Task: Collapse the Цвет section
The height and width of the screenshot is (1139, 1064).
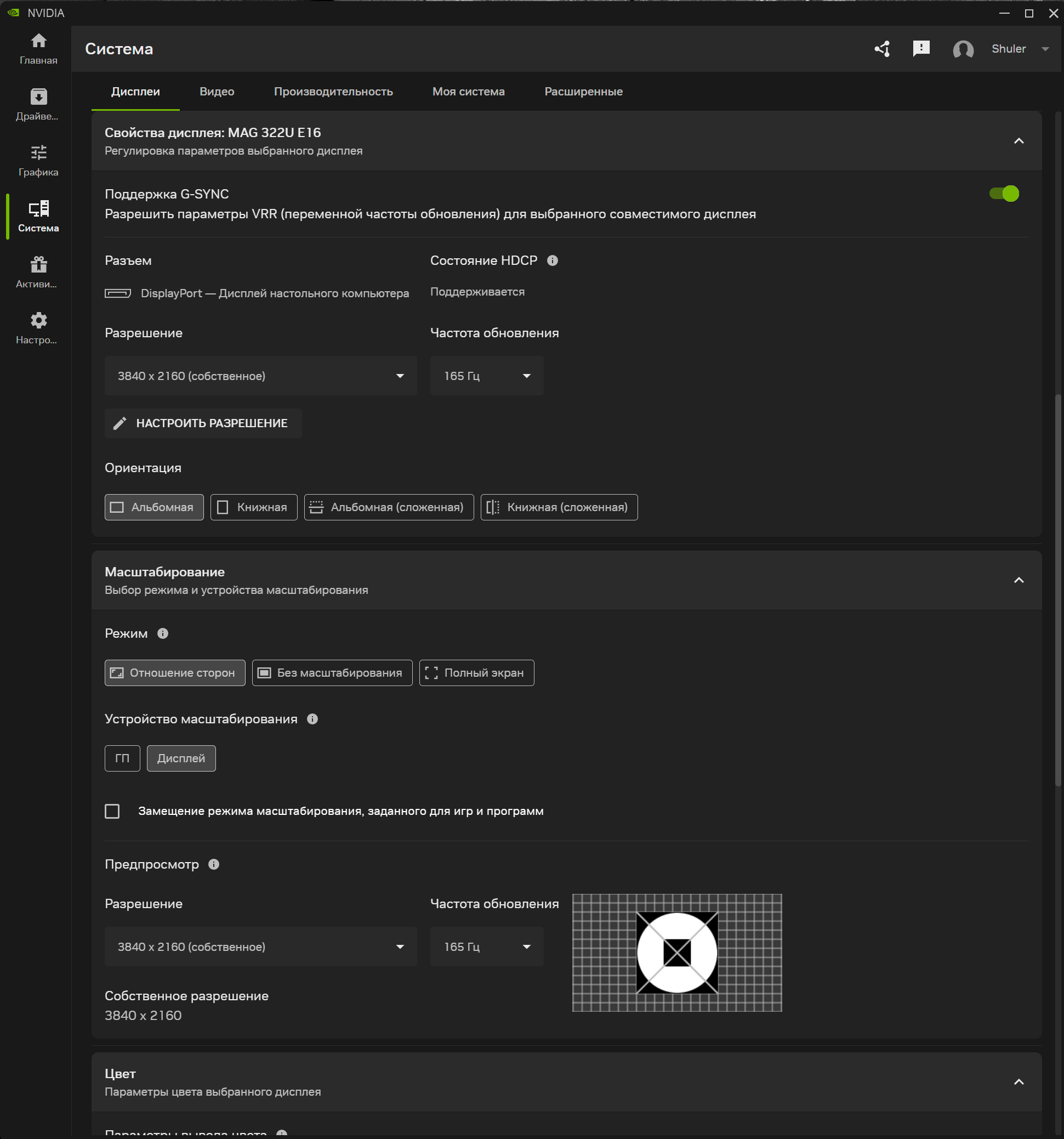Action: [x=1019, y=1082]
